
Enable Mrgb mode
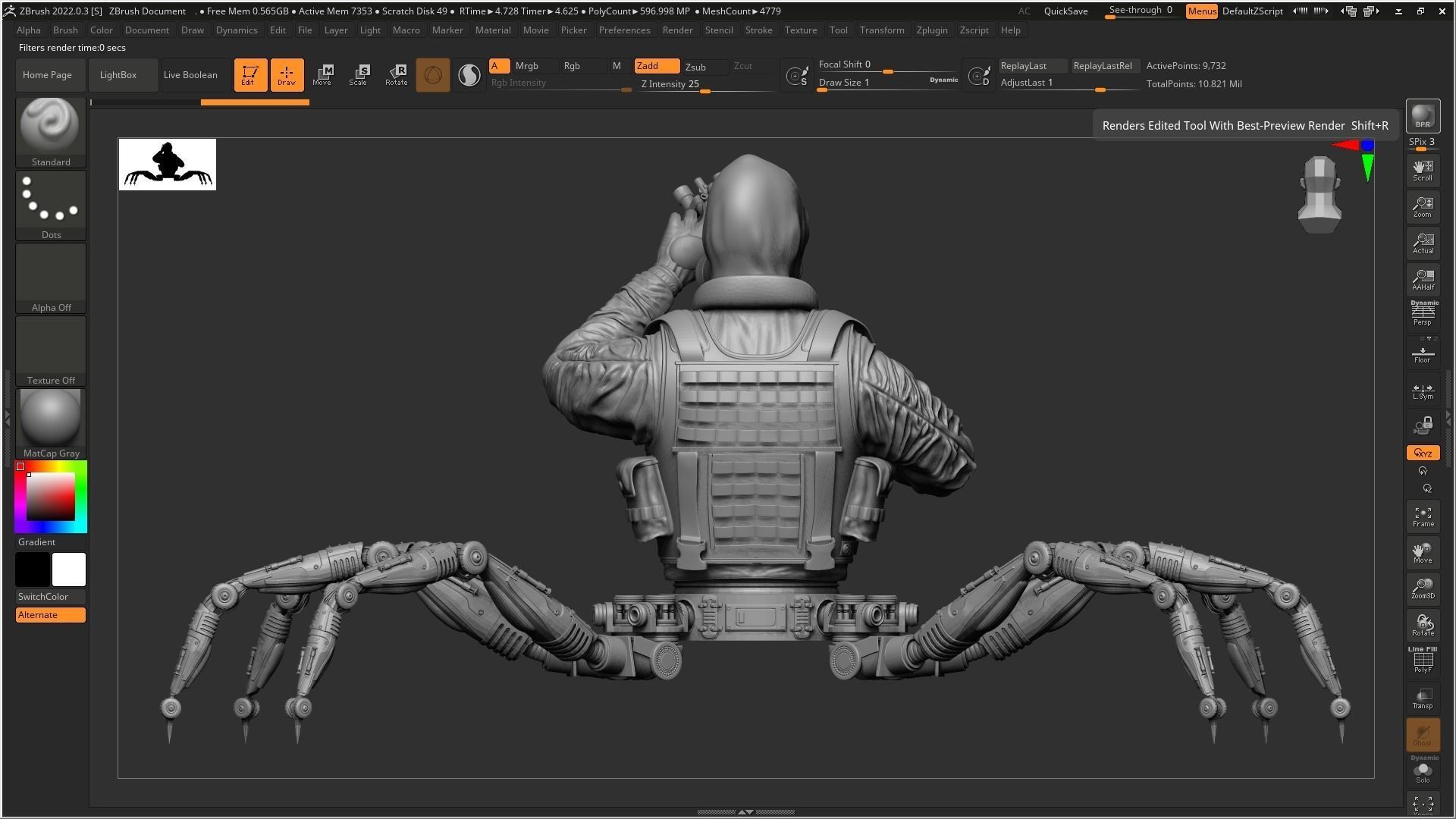(535, 66)
